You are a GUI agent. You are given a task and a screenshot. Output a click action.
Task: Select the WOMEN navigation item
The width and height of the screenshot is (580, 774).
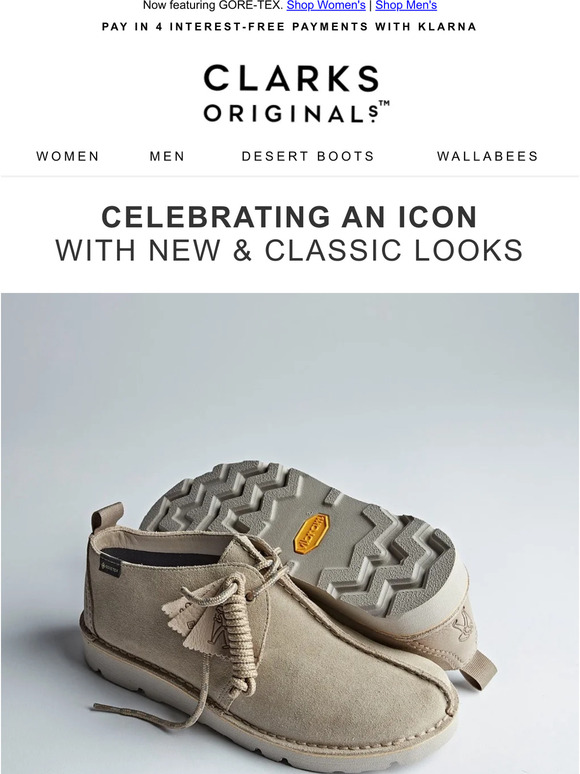(x=68, y=156)
